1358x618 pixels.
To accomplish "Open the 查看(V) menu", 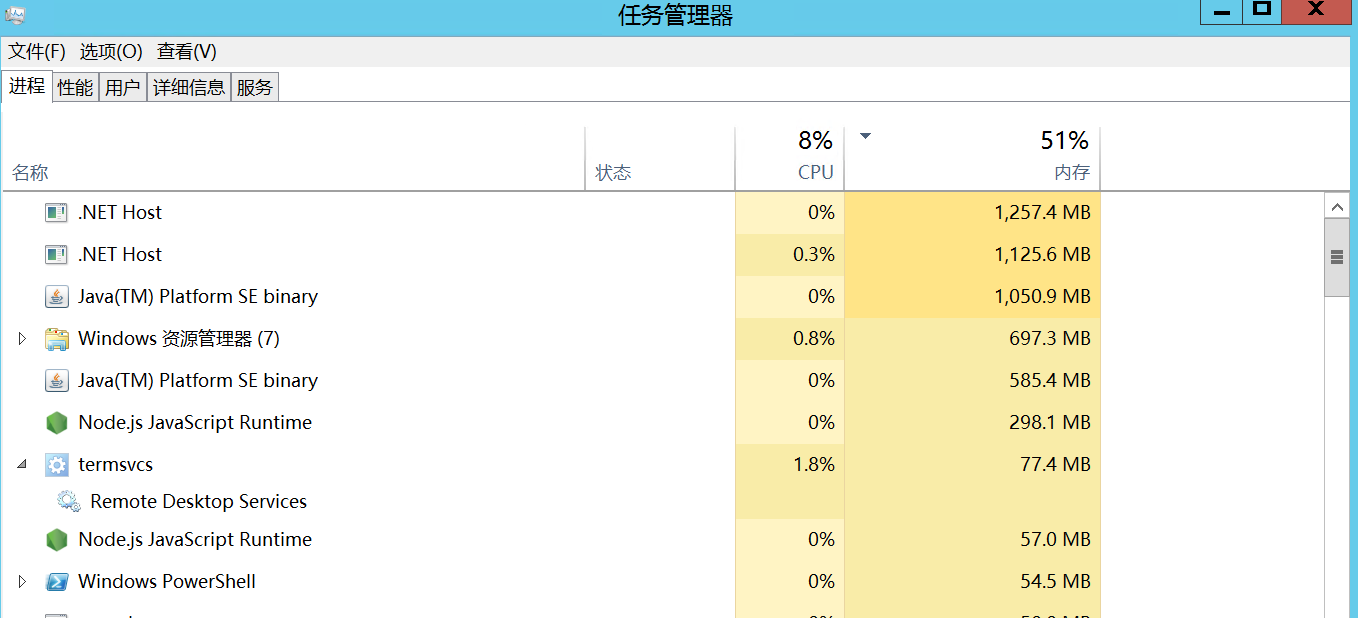I will (187, 52).
